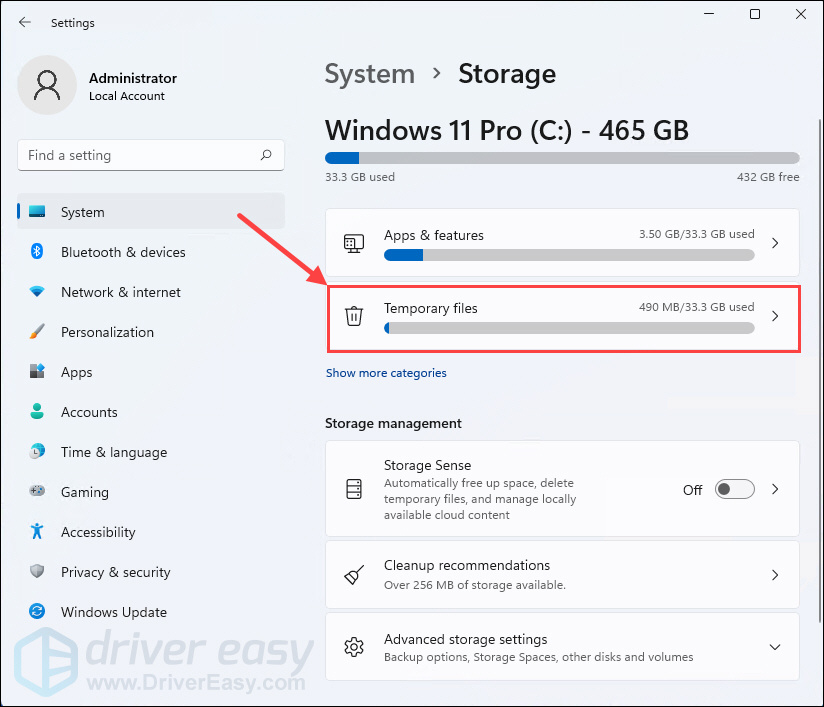Image resolution: width=824 pixels, height=707 pixels.
Task: Open Accessibility settings
Action: pos(151,531)
